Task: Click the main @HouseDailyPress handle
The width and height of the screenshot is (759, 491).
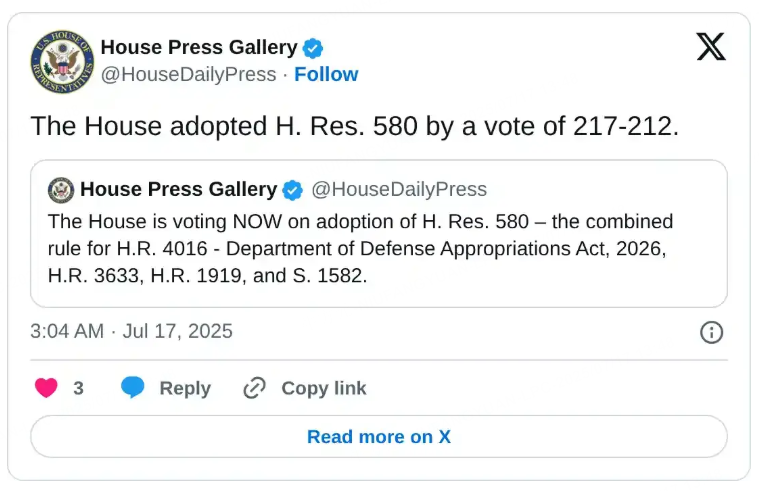Action: pos(189,75)
